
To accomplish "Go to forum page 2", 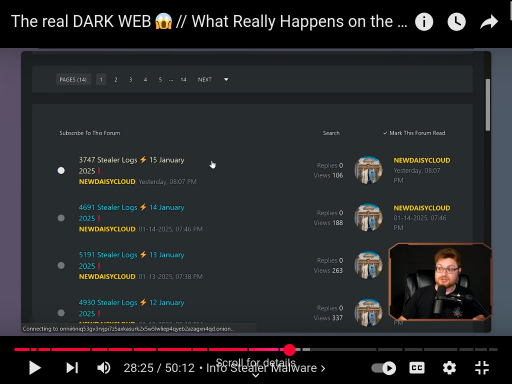I will point(116,80).
